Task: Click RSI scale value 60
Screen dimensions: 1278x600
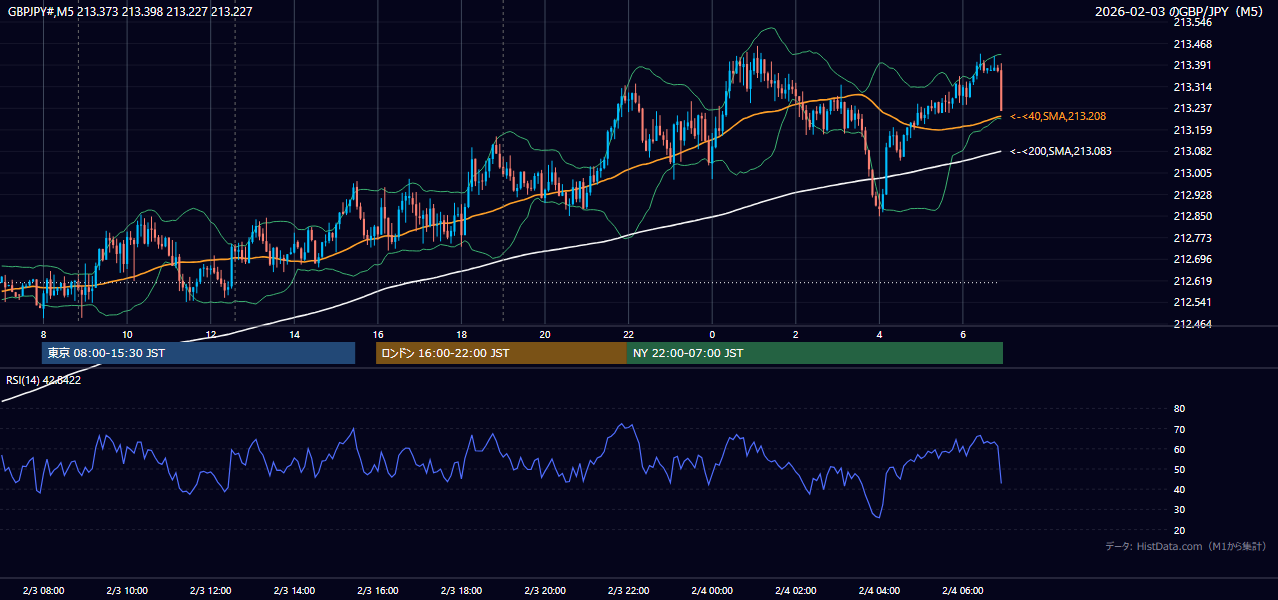Action: point(1179,449)
